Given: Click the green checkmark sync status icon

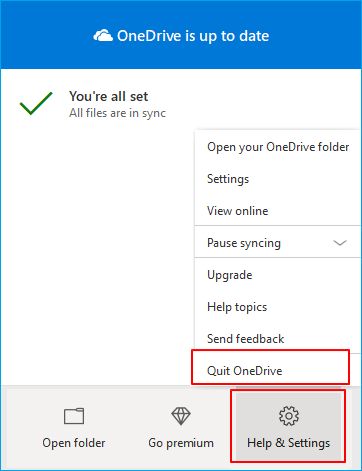Looking at the screenshot, I should [x=36, y=103].
